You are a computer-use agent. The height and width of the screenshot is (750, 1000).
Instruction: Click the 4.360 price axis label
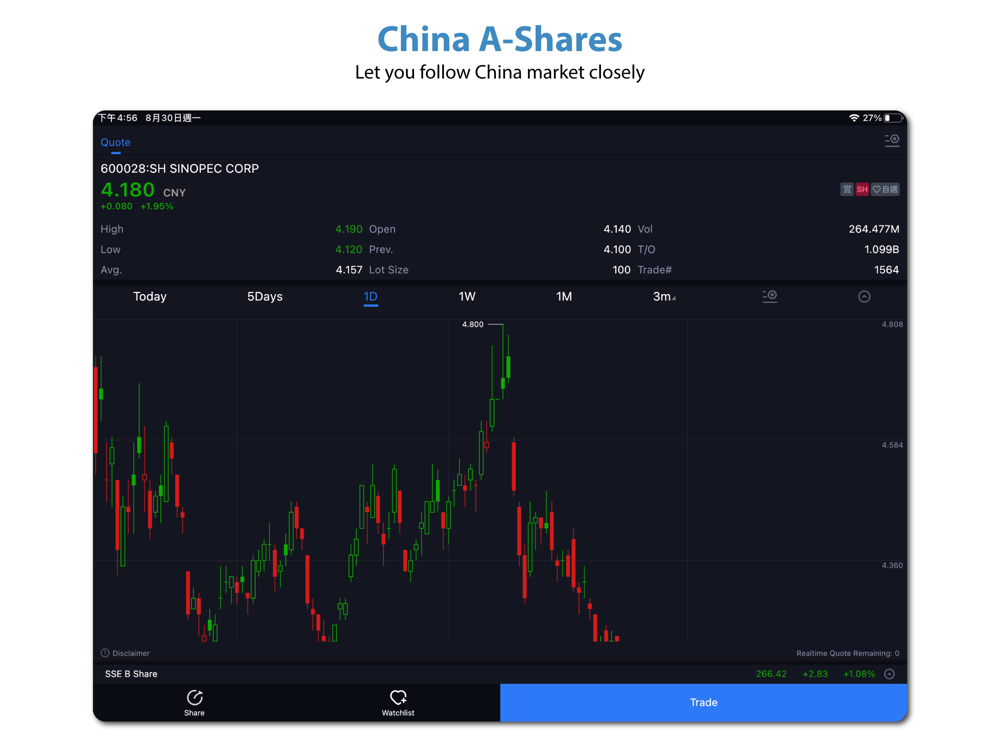pos(892,566)
